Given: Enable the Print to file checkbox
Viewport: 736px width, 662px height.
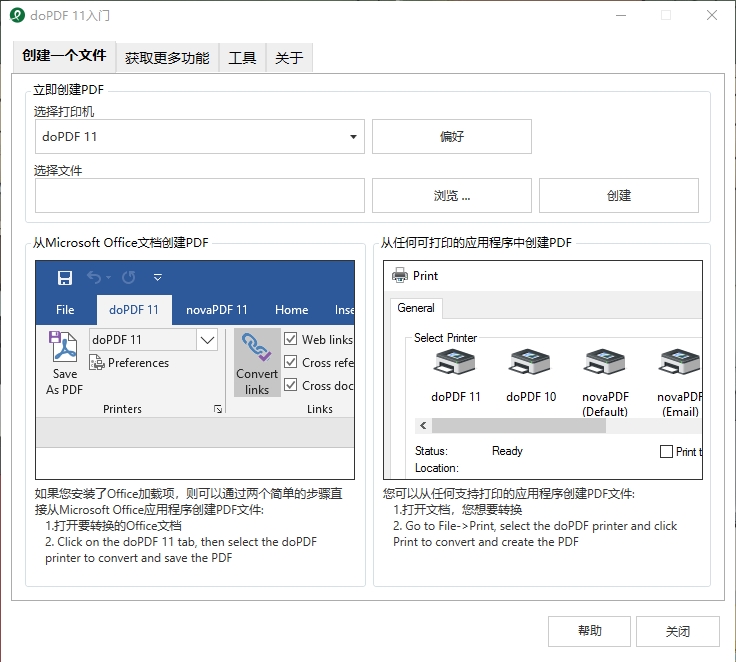Looking at the screenshot, I should [667, 451].
